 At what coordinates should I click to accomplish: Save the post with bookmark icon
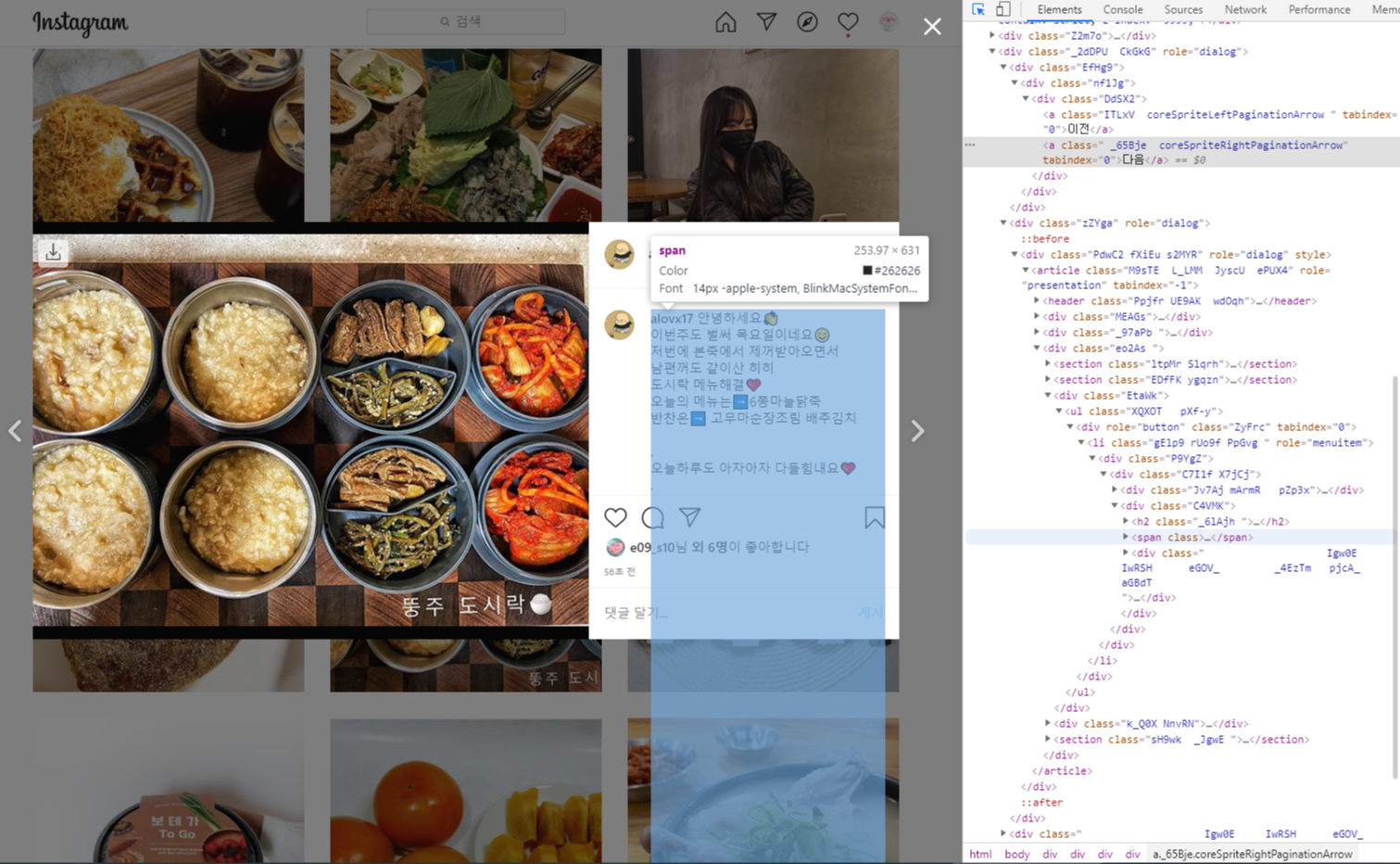[874, 517]
